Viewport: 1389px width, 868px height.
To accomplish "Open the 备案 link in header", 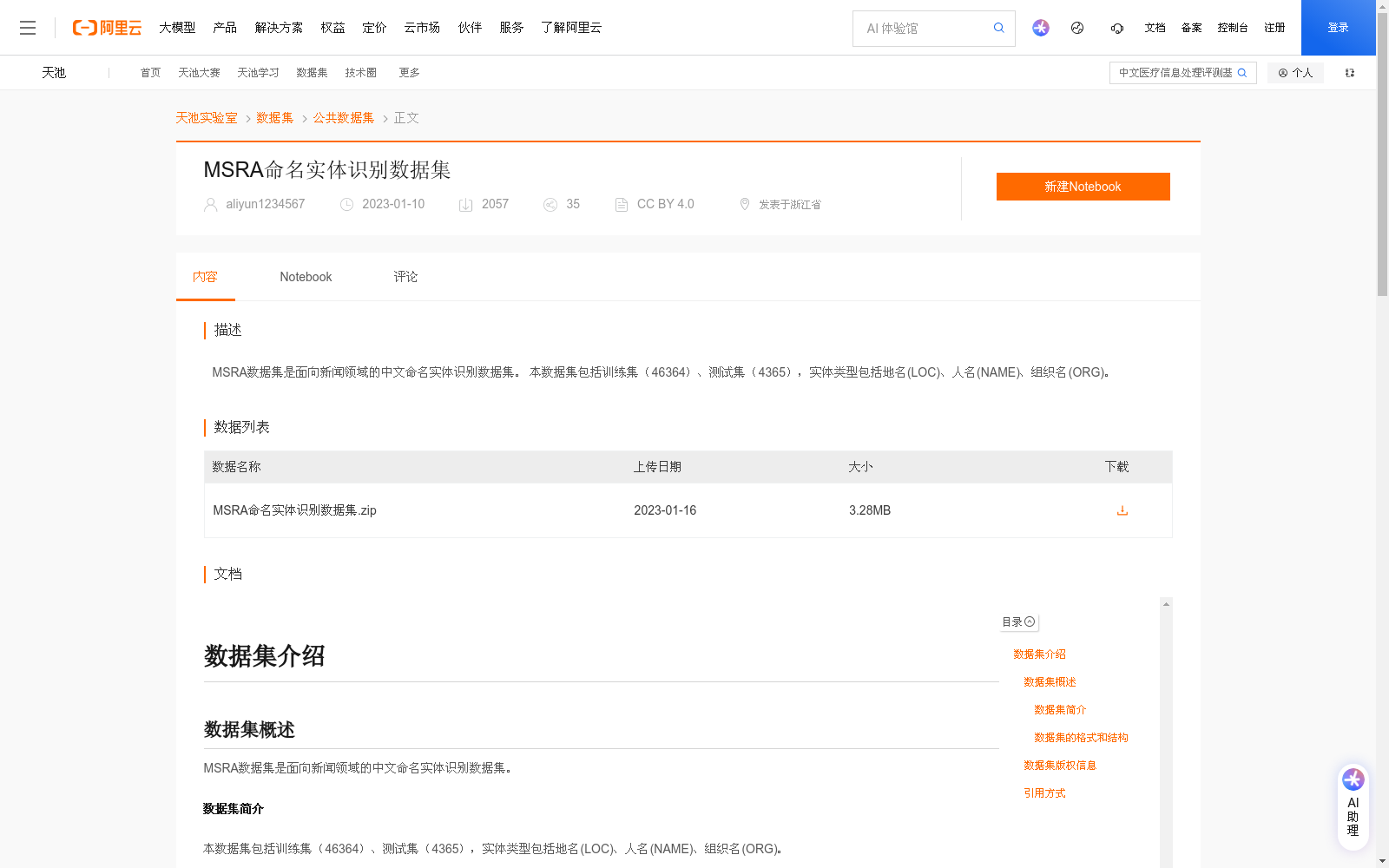I will pos(1191,28).
